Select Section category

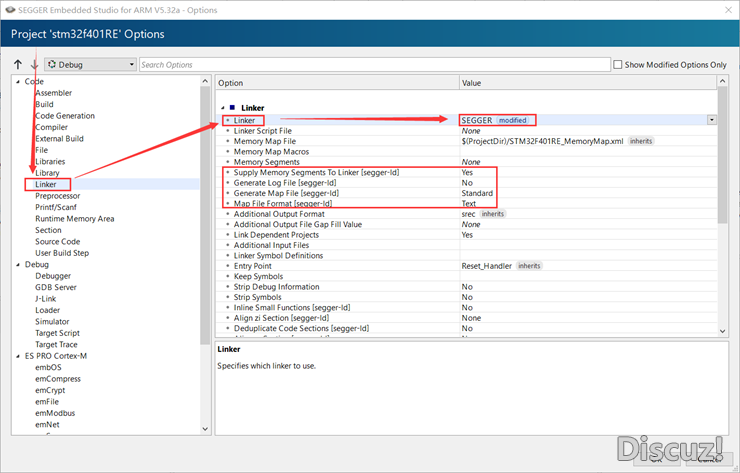pos(48,230)
